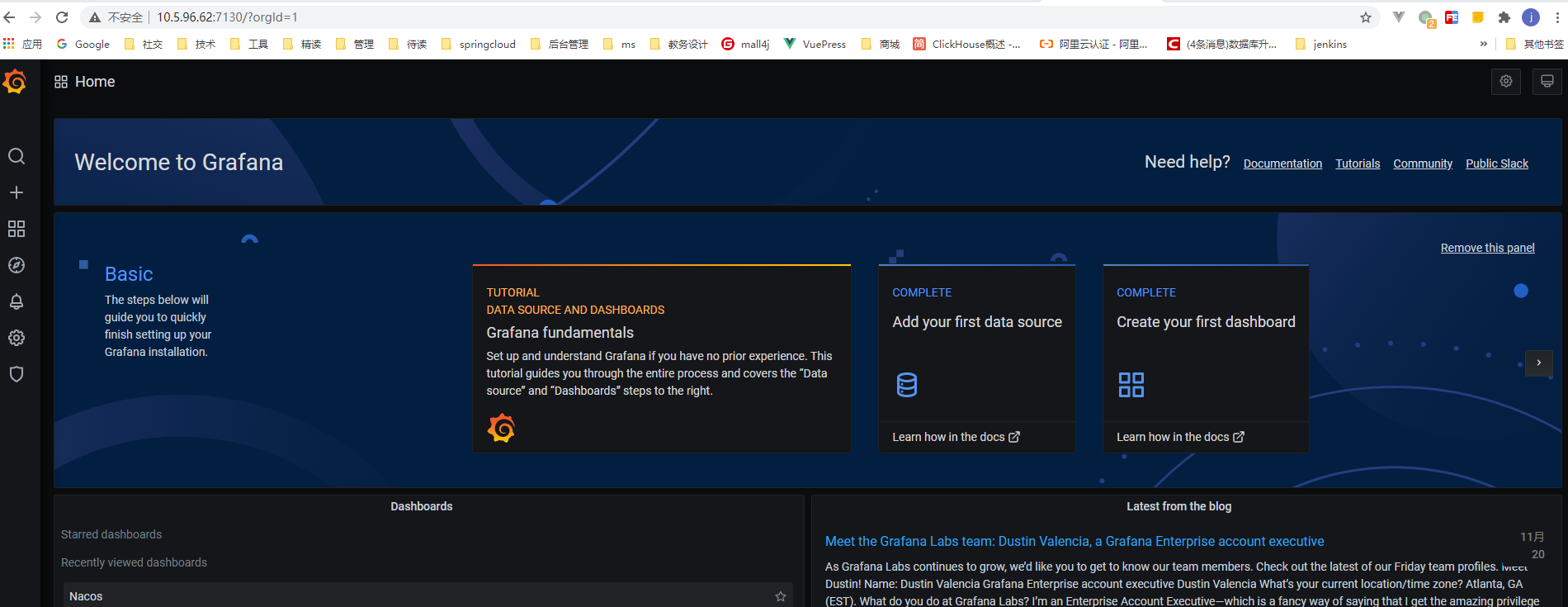Click the browser forward arrow
Viewport: 1568px width, 607px height.
point(35,17)
